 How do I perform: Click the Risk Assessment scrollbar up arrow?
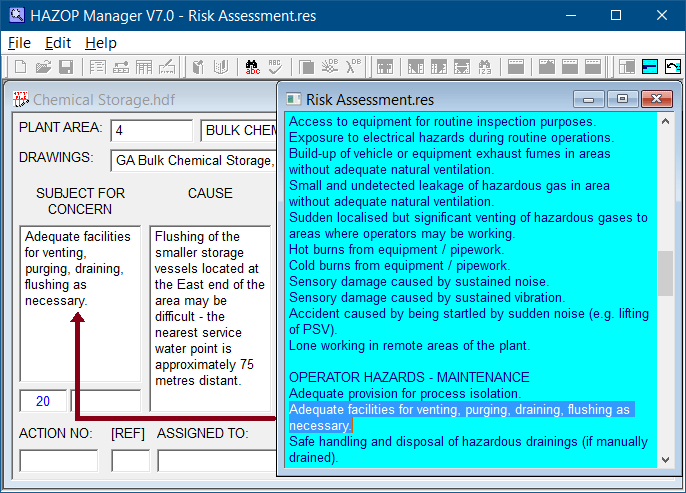(x=665, y=122)
